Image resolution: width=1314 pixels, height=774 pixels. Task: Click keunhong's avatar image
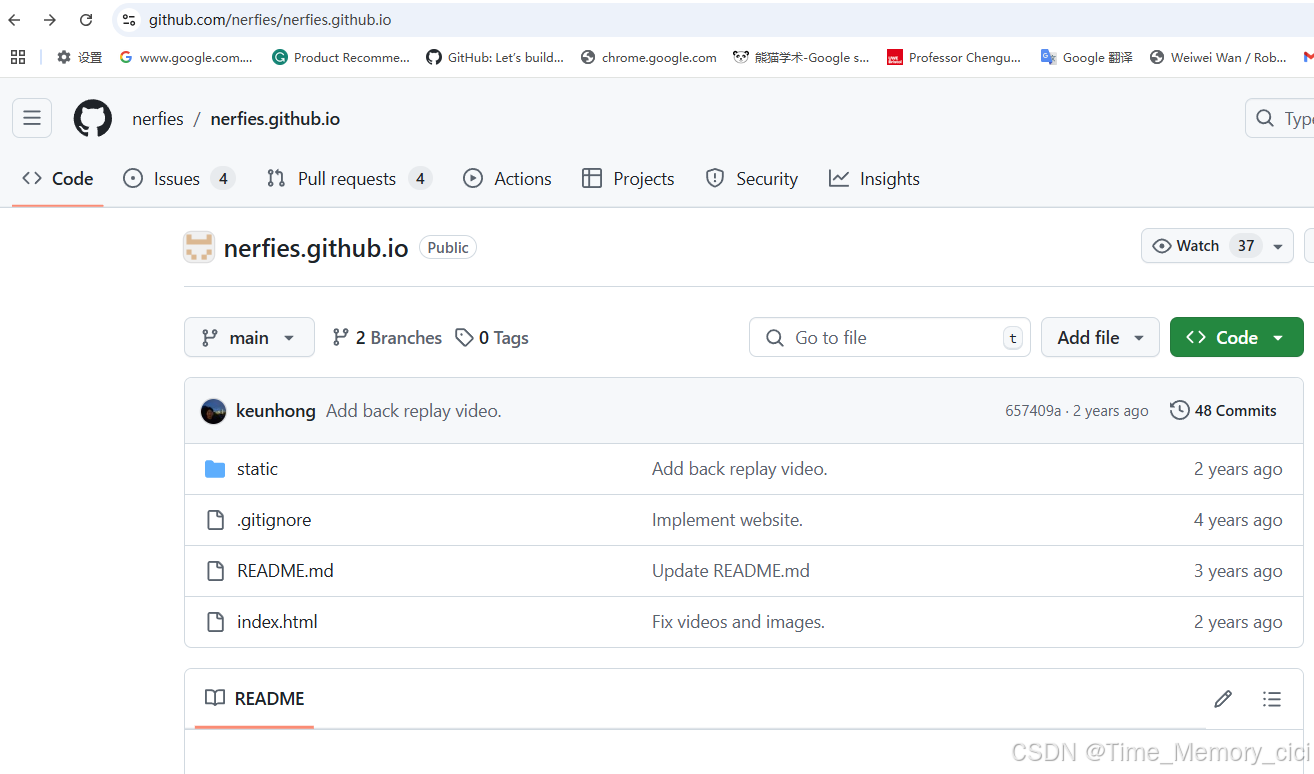(213, 411)
